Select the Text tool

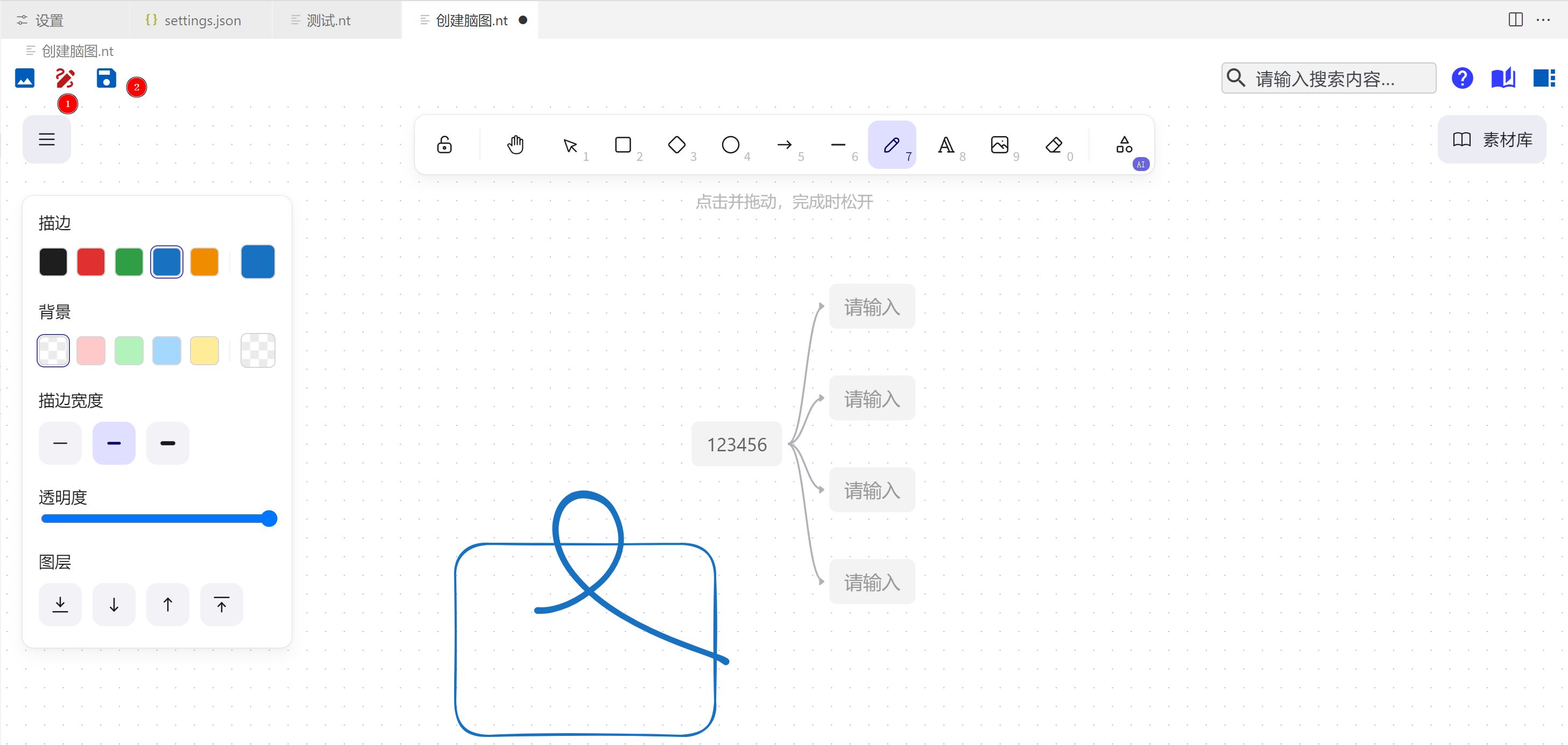[x=945, y=145]
